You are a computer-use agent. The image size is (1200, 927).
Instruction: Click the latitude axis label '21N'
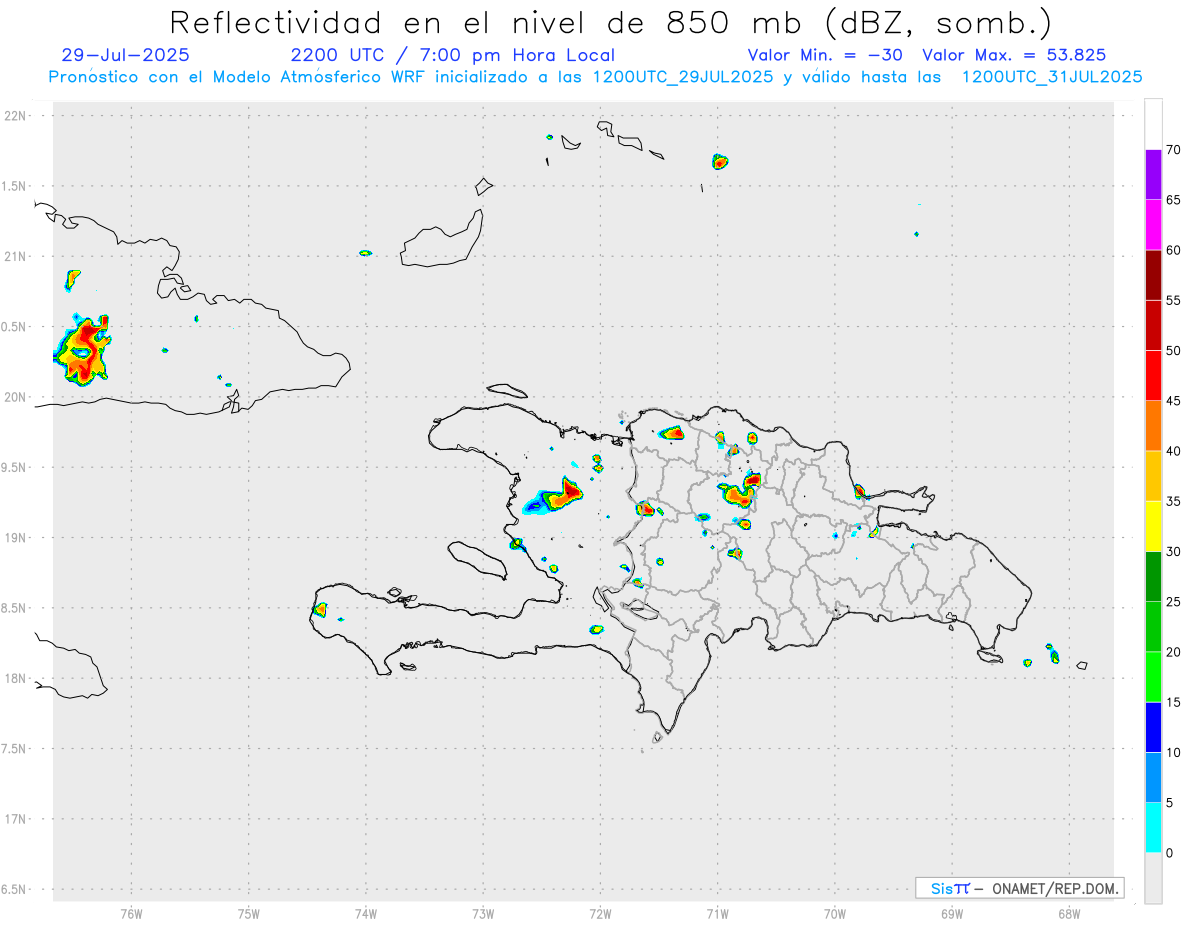[x=17, y=256]
